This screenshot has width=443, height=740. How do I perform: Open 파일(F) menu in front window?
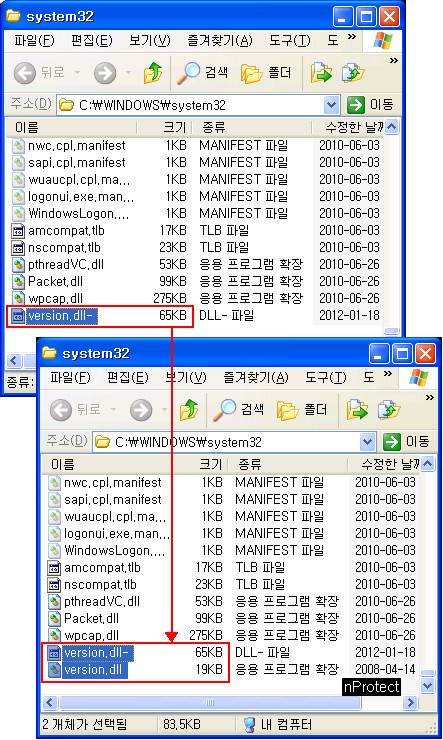click(x=70, y=378)
